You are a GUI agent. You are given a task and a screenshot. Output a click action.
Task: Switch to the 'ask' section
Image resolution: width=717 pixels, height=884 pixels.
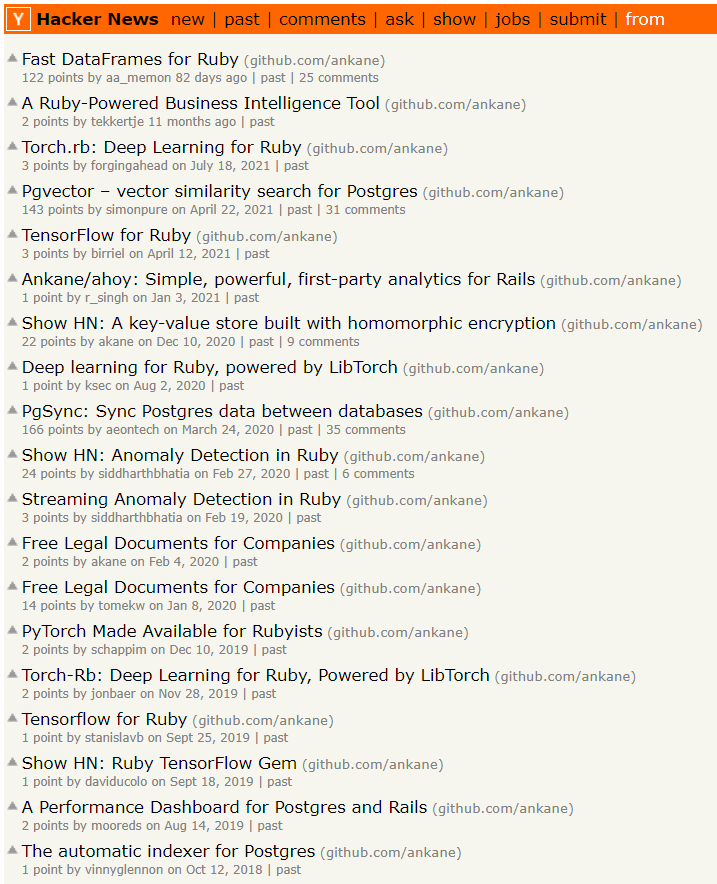tap(399, 18)
